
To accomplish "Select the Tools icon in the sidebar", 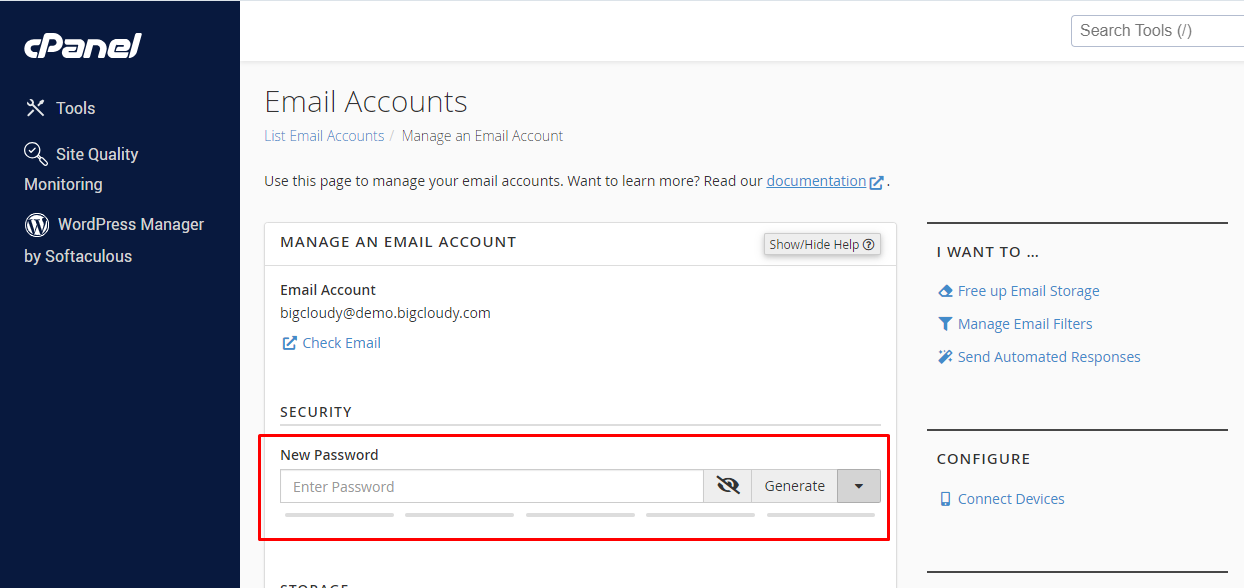I will pyautogui.click(x=36, y=107).
